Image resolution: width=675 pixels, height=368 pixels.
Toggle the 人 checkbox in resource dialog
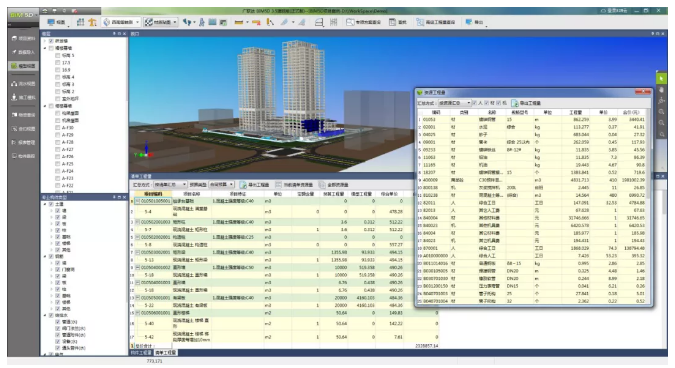(475, 103)
